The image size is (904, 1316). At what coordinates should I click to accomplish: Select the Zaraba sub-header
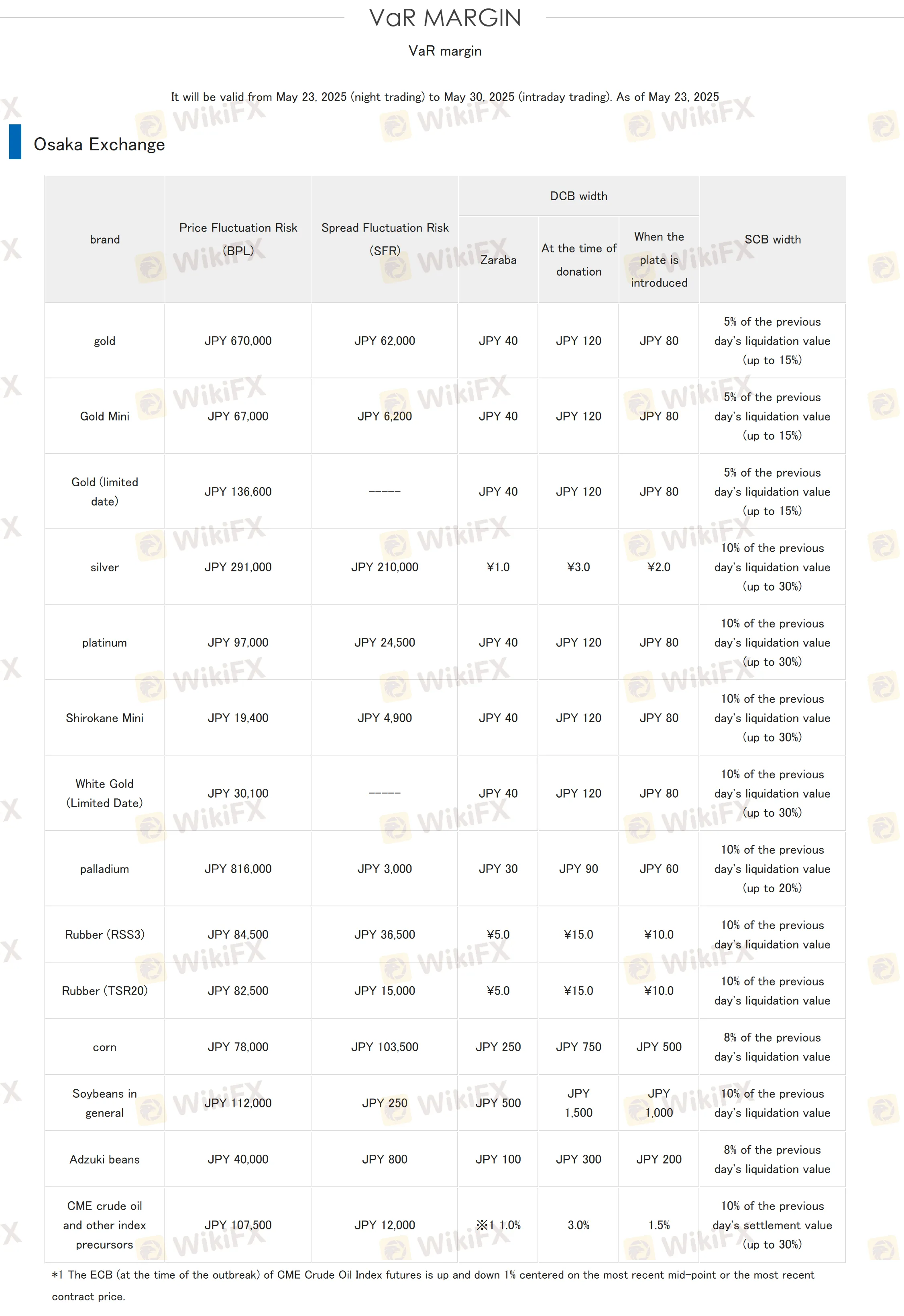point(498,260)
